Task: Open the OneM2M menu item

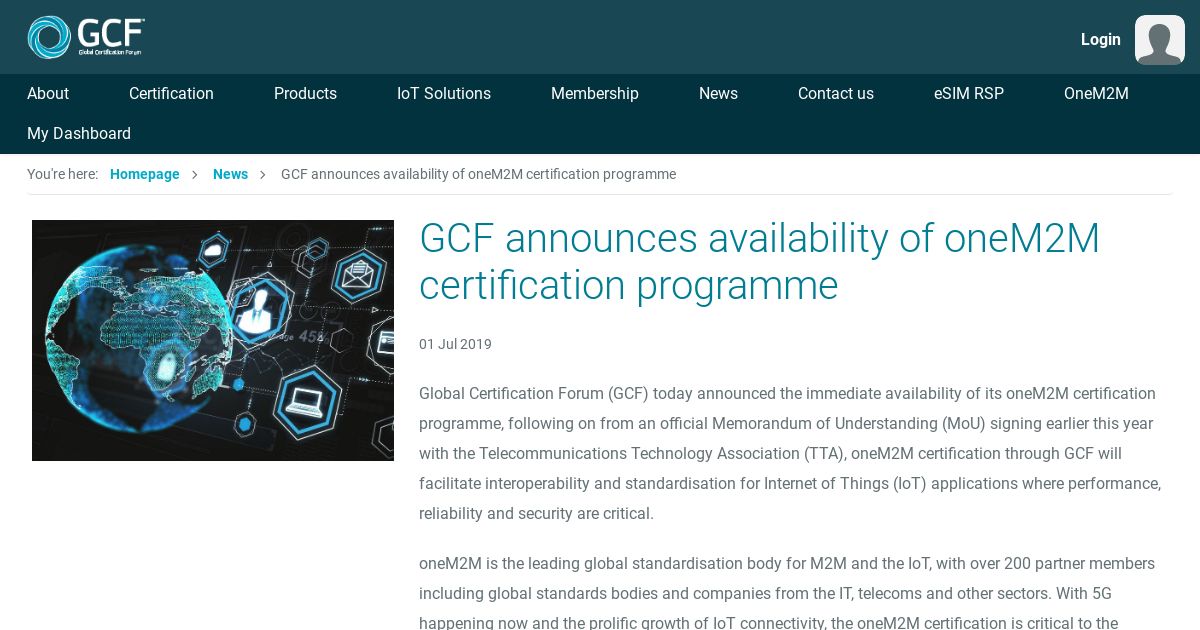Action: tap(1096, 94)
